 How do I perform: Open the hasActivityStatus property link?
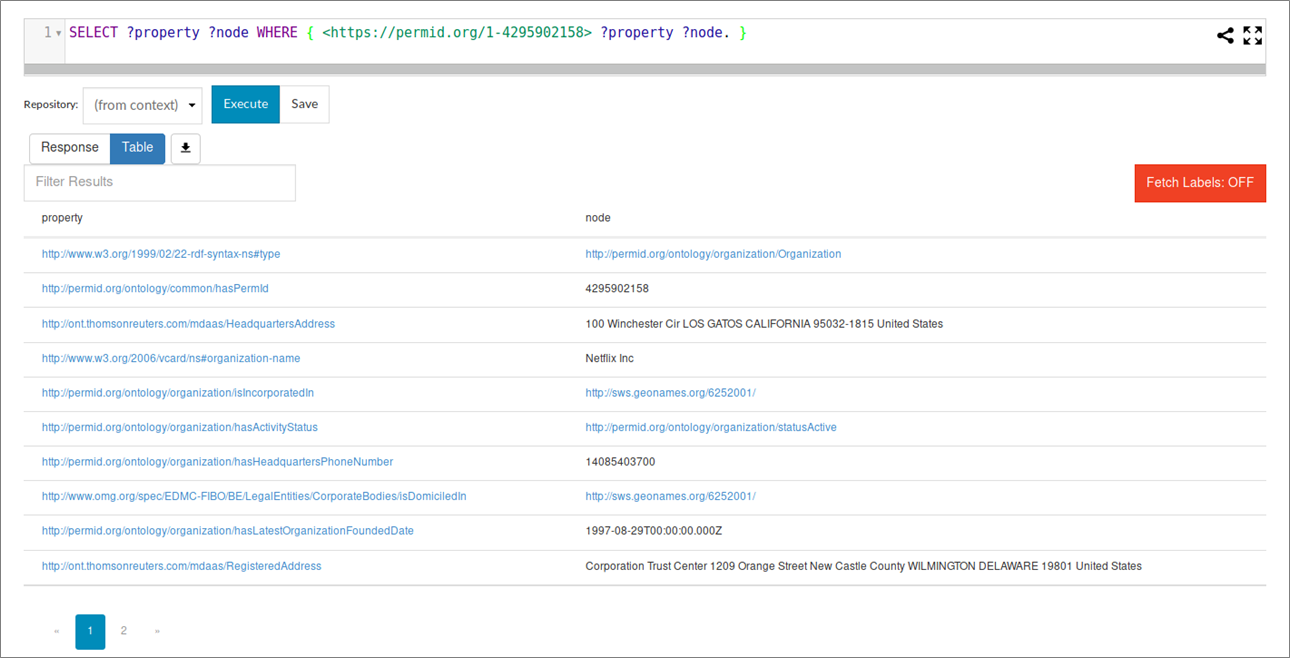coord(180,427)
